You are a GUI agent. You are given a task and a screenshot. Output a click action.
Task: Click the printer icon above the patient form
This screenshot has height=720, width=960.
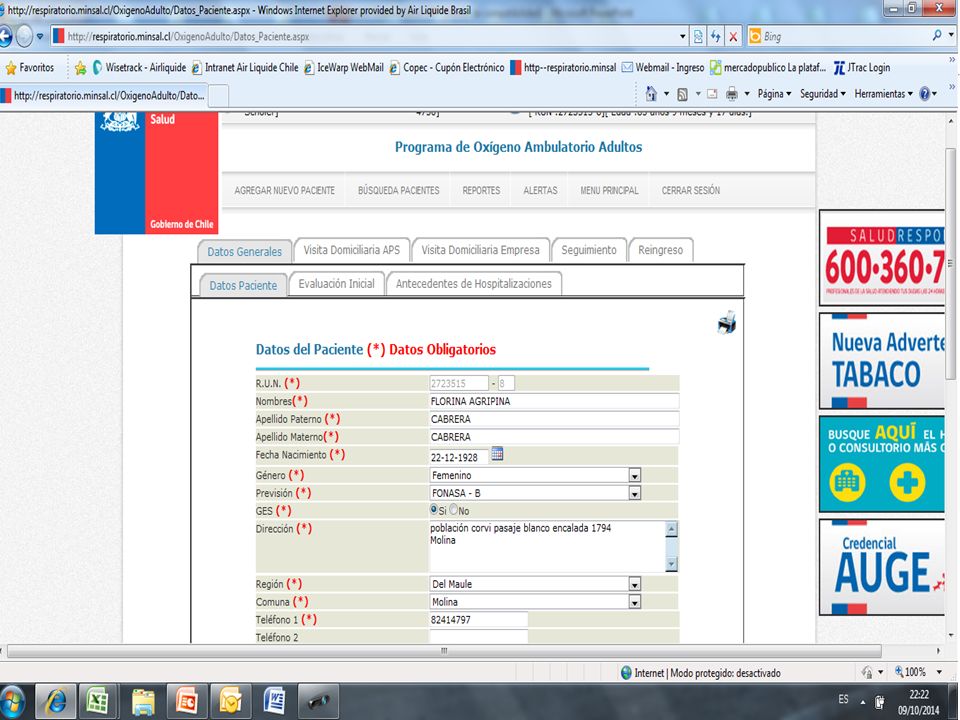[x=727, y=322]
